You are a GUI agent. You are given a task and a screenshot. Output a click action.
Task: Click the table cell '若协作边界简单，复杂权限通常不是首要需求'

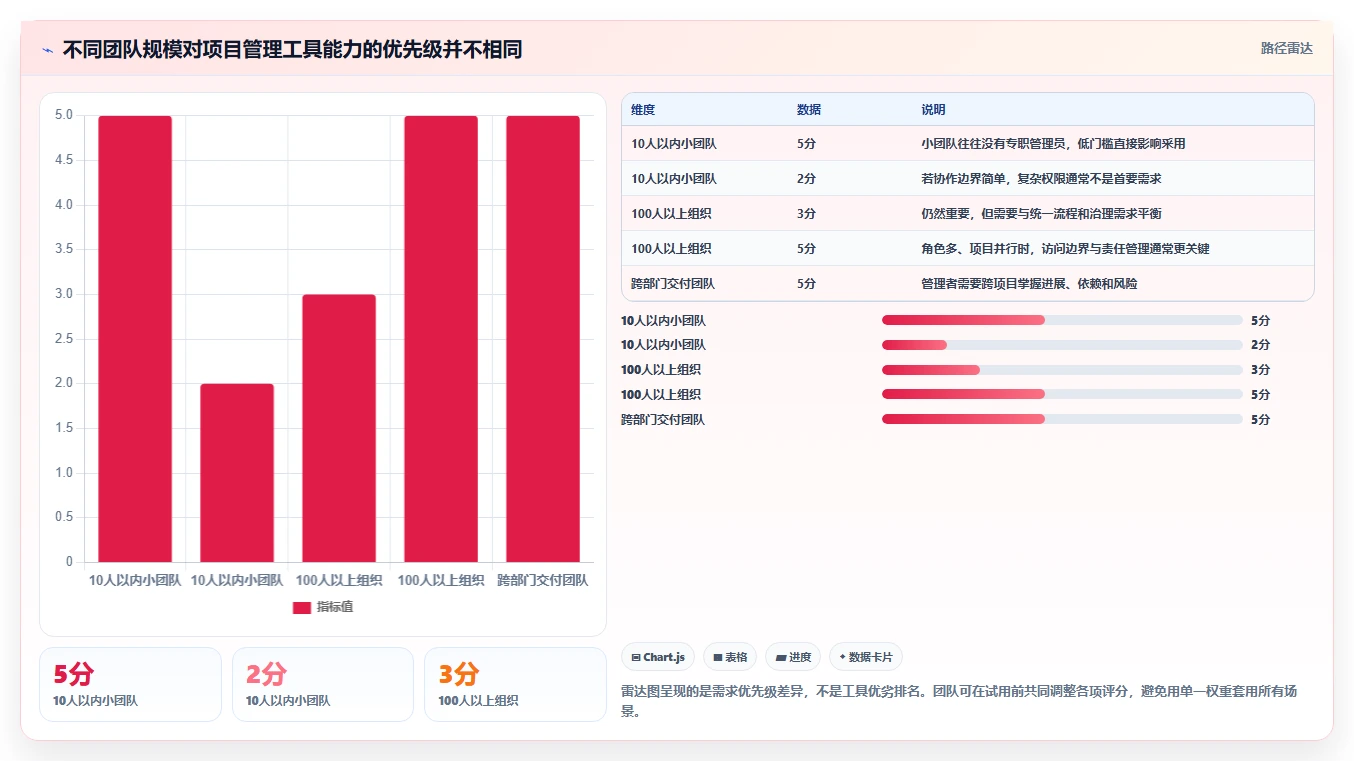pos(1041,179)
